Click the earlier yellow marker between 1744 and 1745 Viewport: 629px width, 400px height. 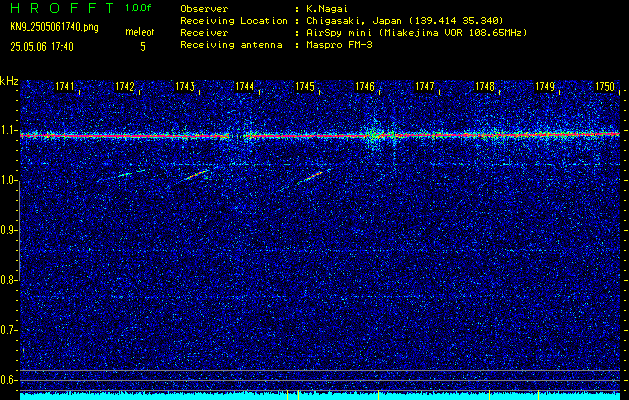click(288, 395)
